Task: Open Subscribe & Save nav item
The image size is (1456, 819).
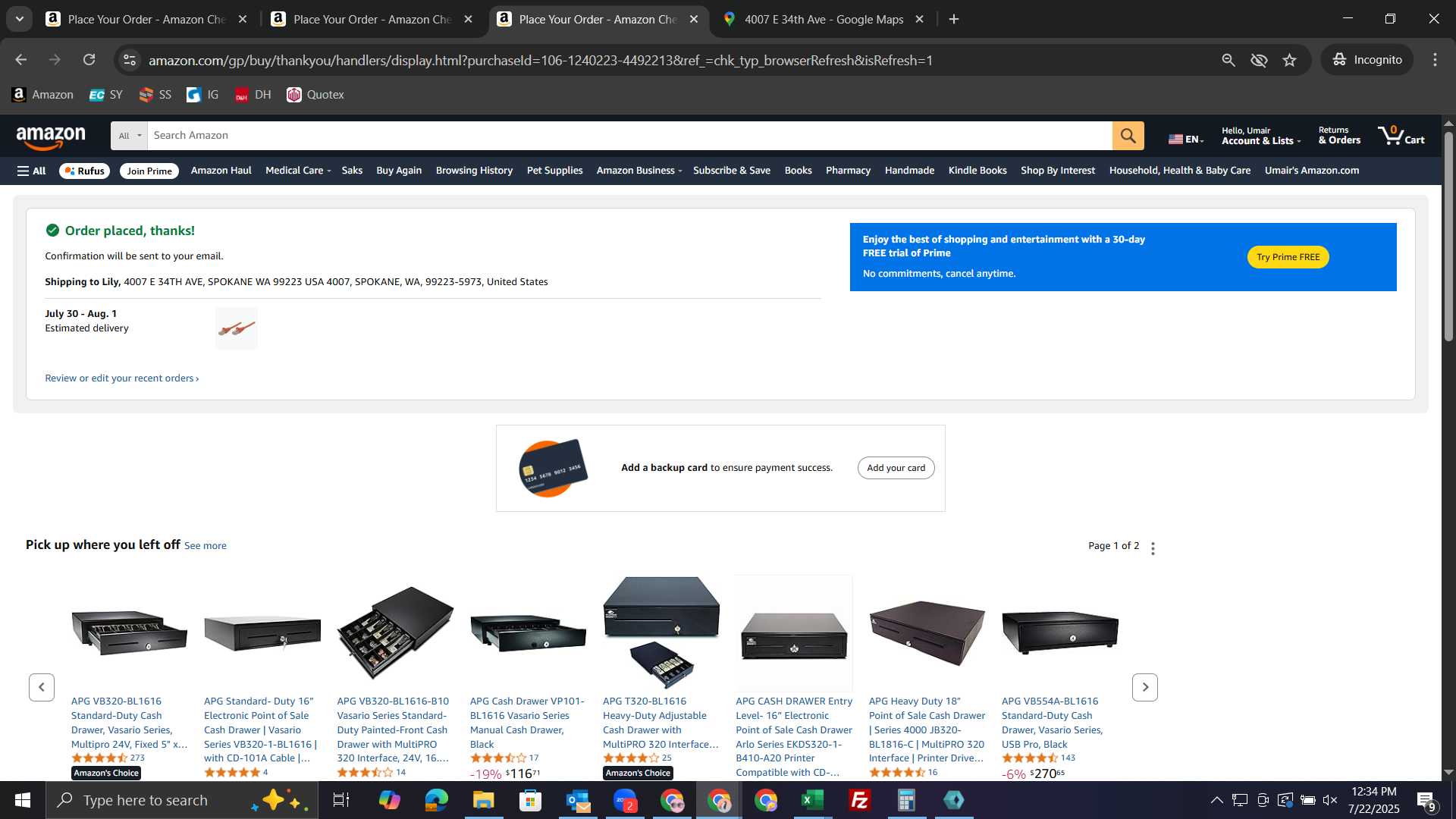Action: [x=731, y=171]
